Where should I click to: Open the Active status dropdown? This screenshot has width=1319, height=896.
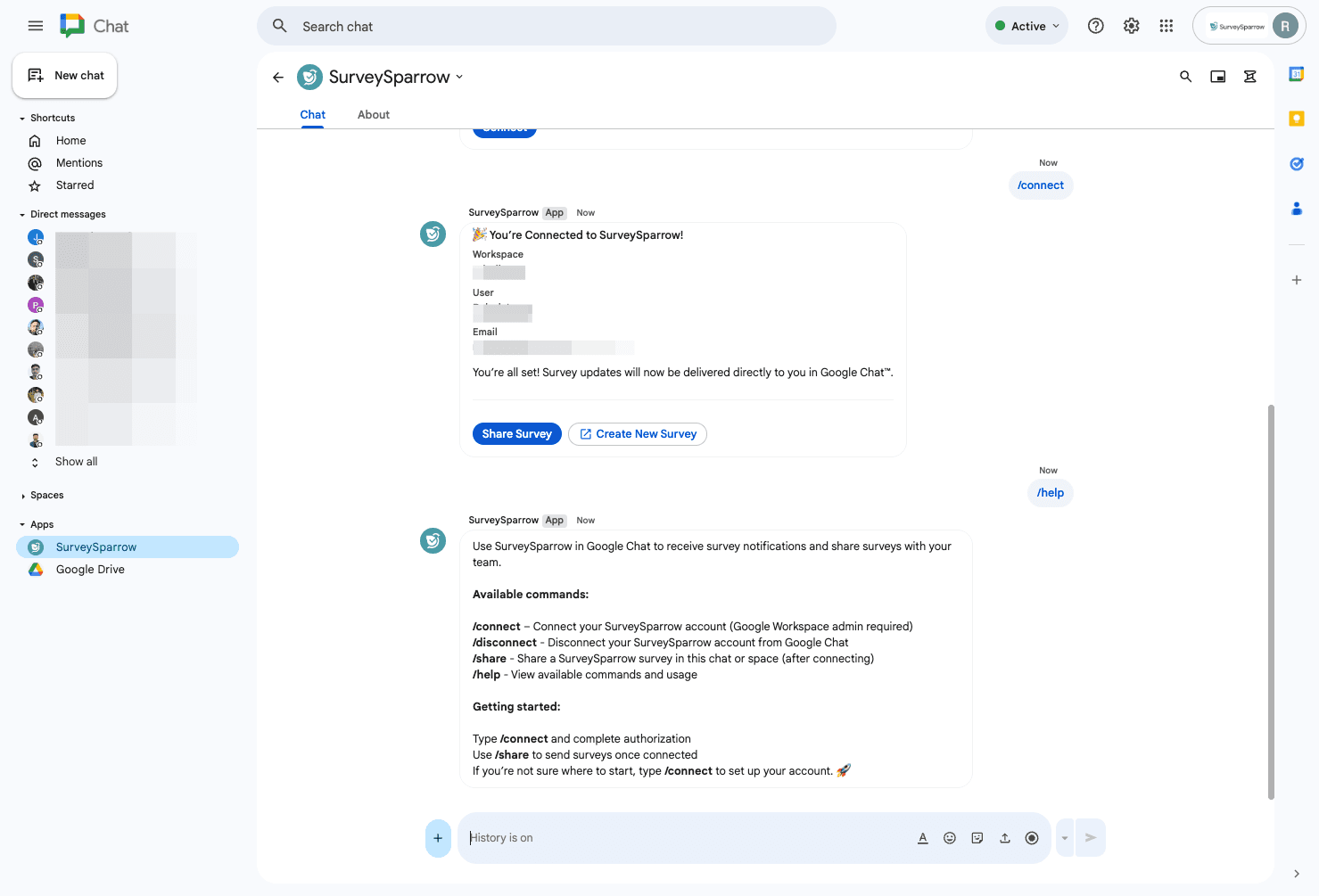1027,27
